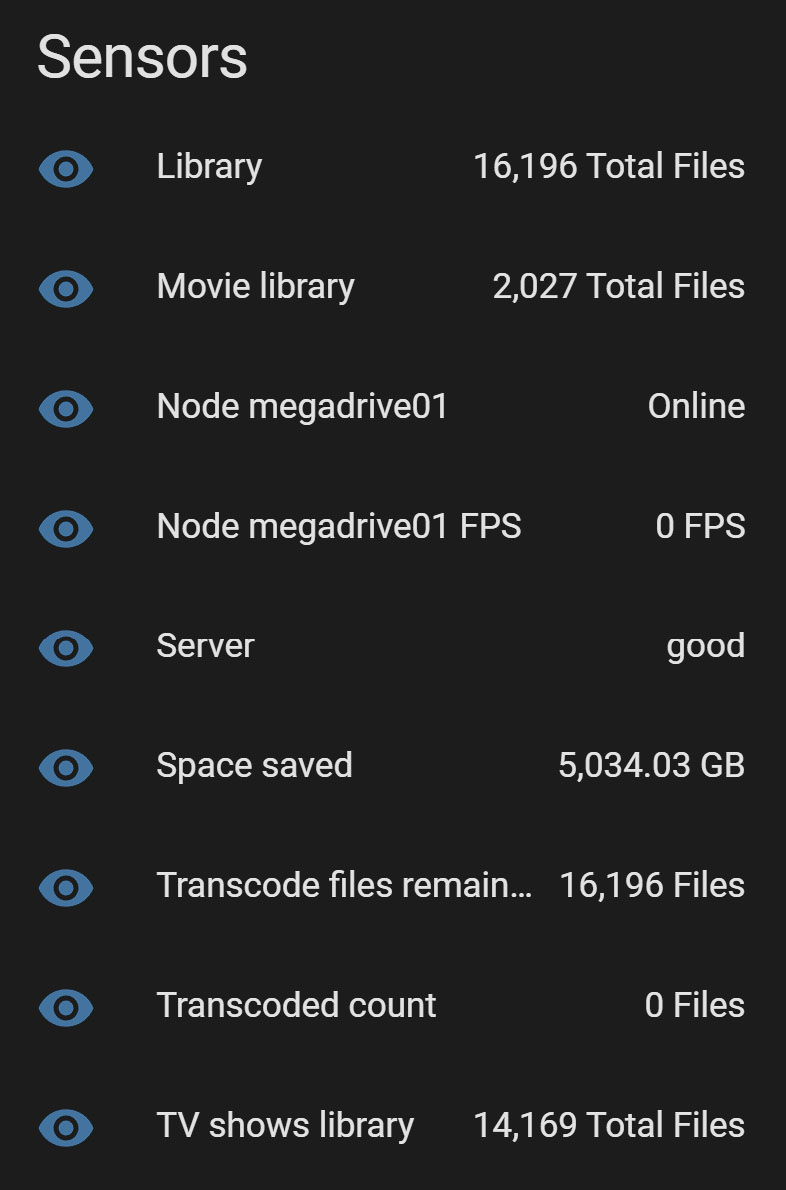This screenshot has height=1190, width=786.
Task: Click the 16,196 Total Files value
Action: coord(609,166)
